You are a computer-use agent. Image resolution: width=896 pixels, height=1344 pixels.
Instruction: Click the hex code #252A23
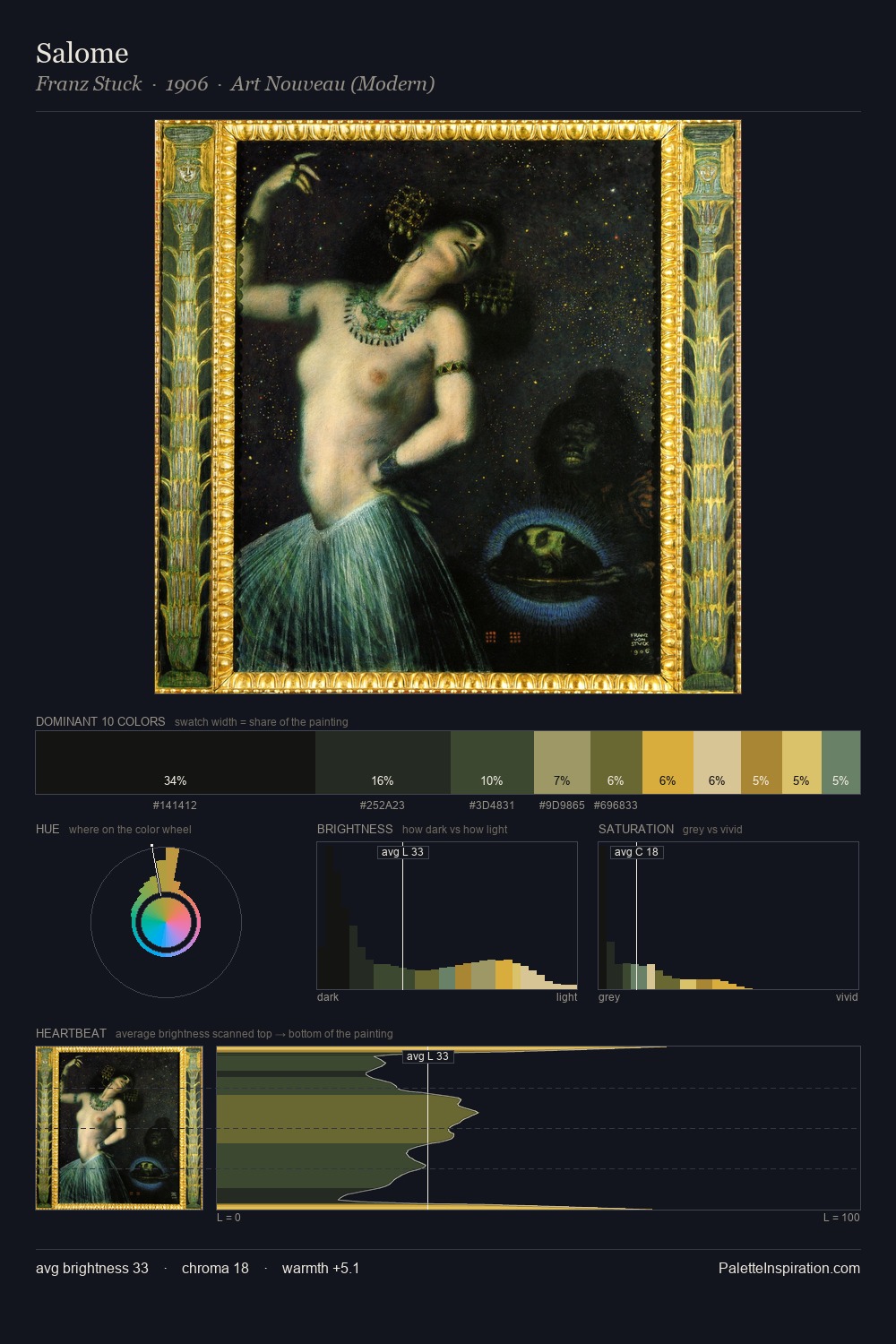tap(383, 806)
